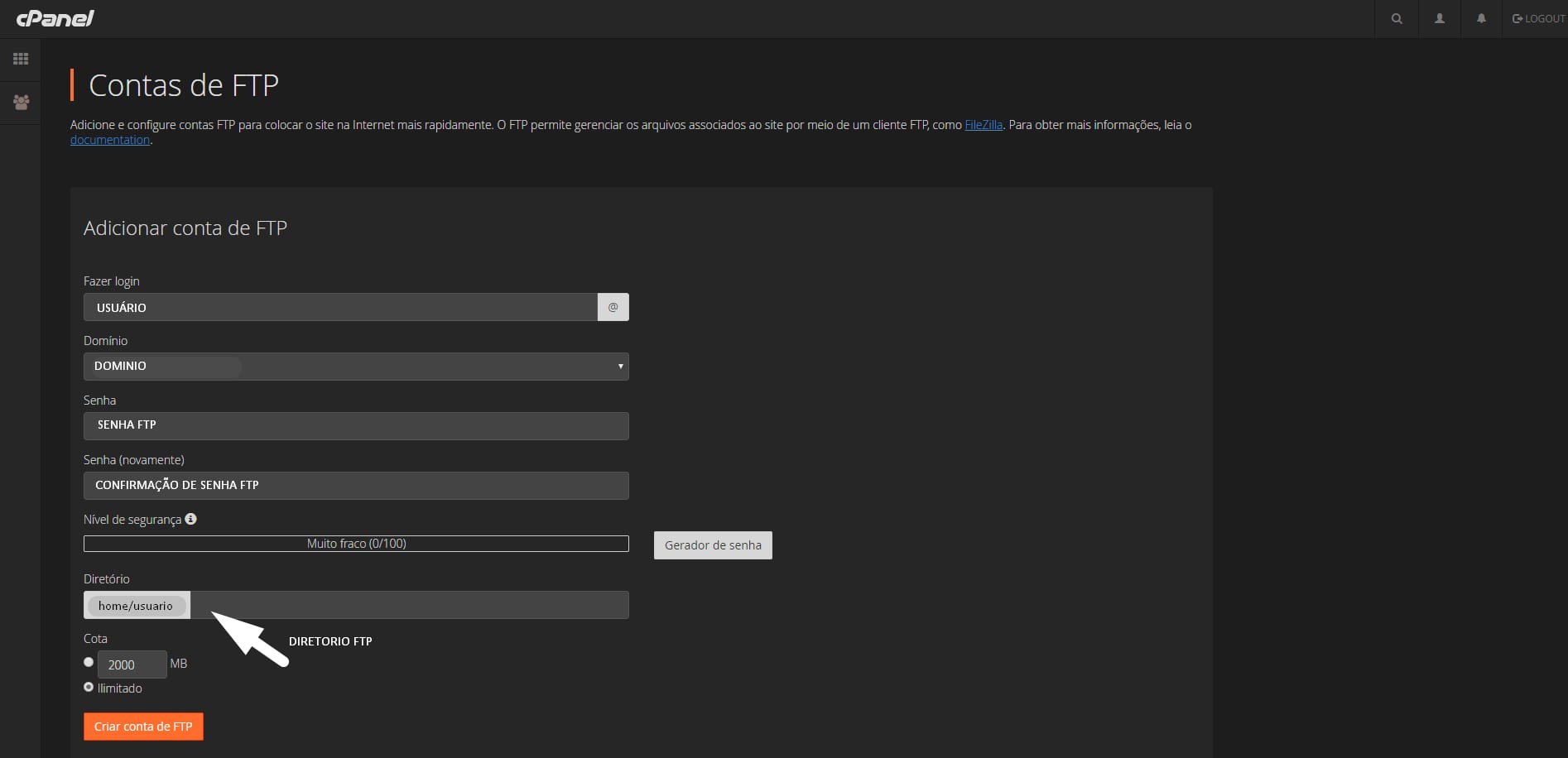Click the info icon beside Nível de segurança
Screen dimensions: 1568x758
(x=190, y=519)
